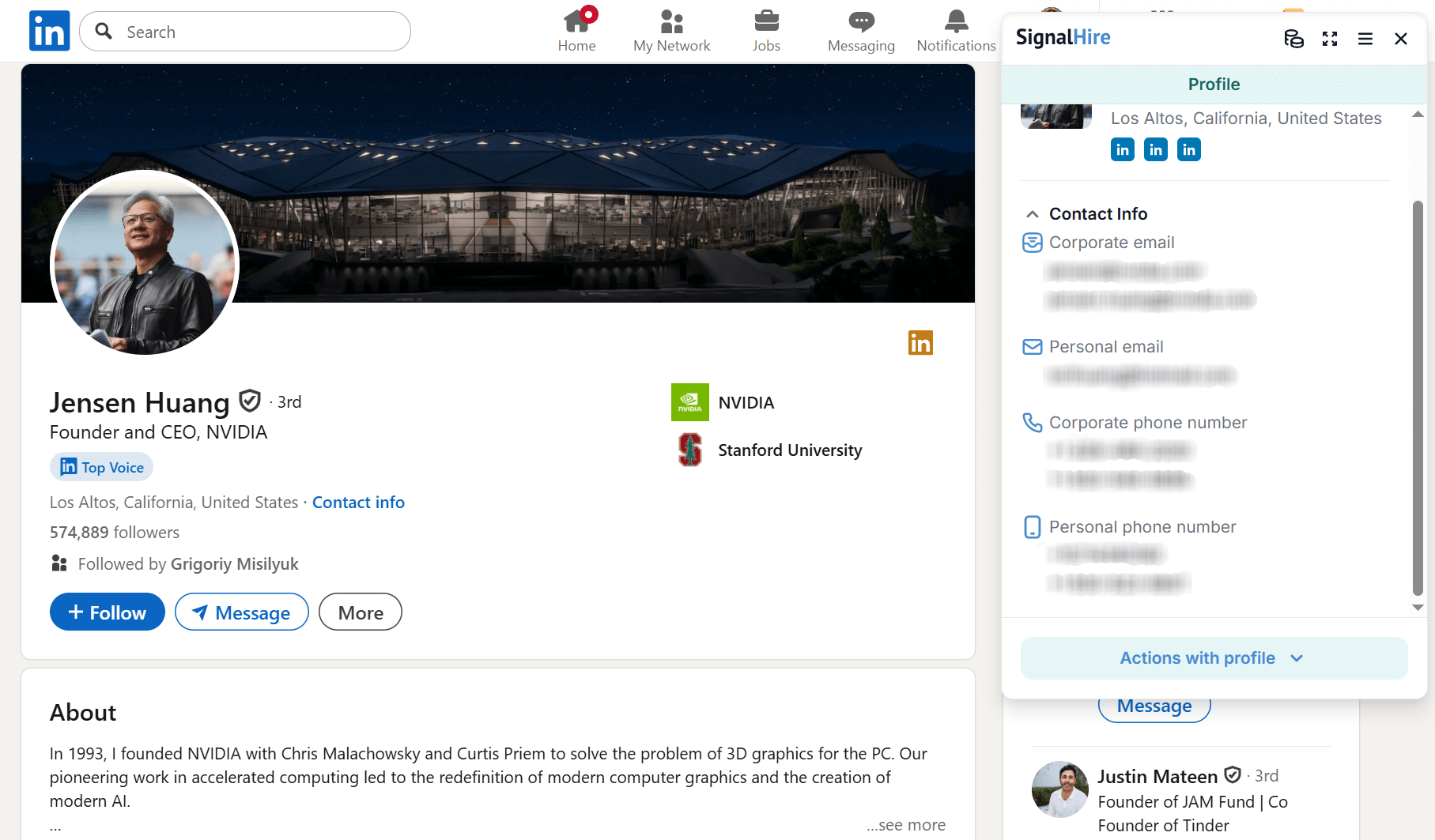Click the LinkedIn logo icon
This screenshot has width=1435, height=840.
(x=49, y=31)
